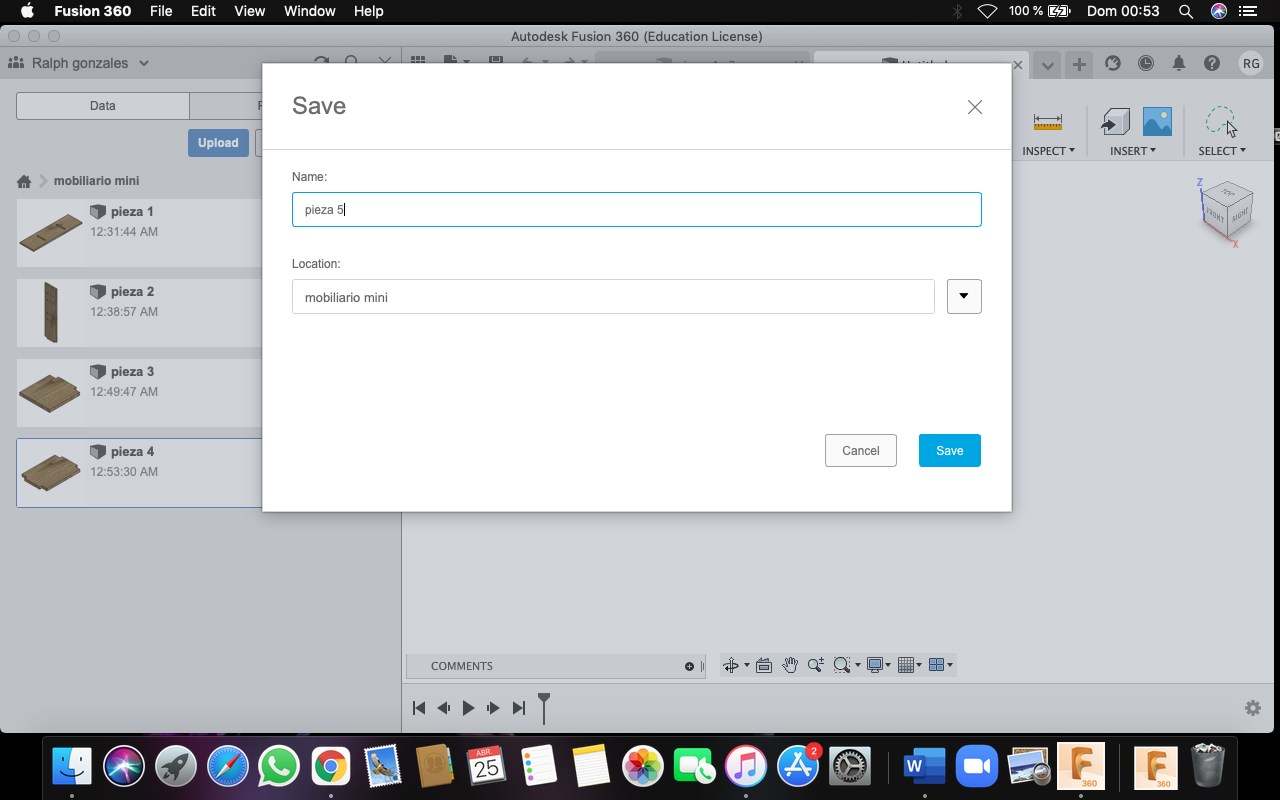This screenshot has height=800, width=1280.
Task: Click the Name field containing pieza 5
Action: [636, 209]
